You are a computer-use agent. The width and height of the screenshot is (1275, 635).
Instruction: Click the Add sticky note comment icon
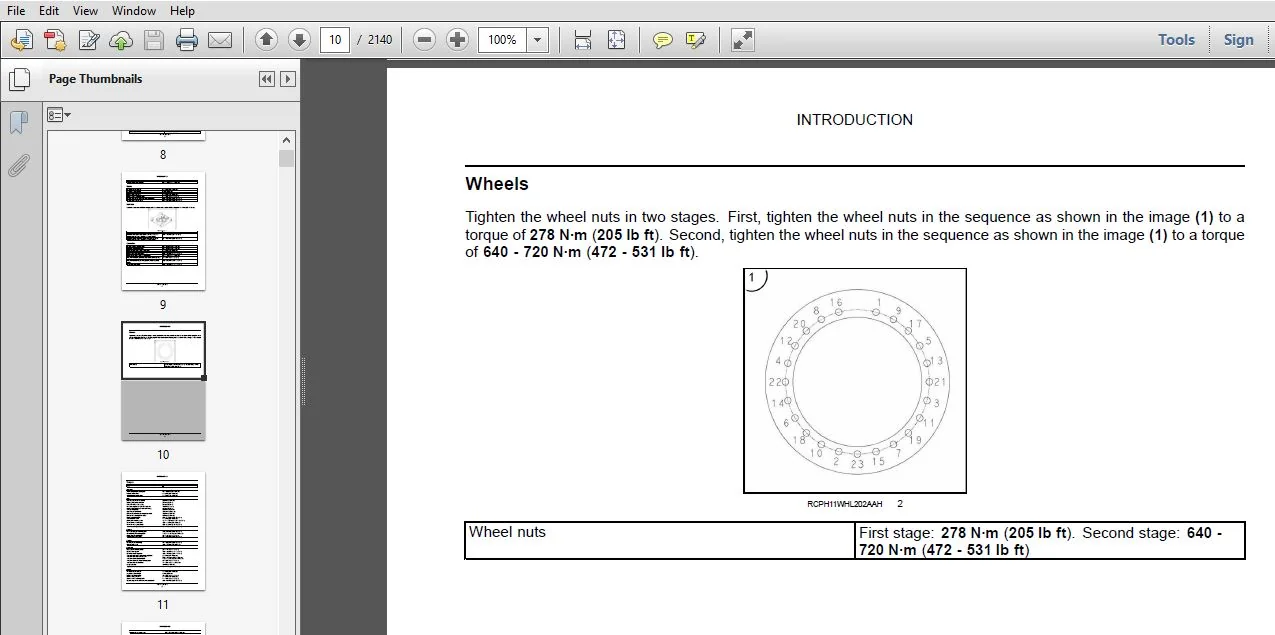pyautogui.click(x=662, y=40)
